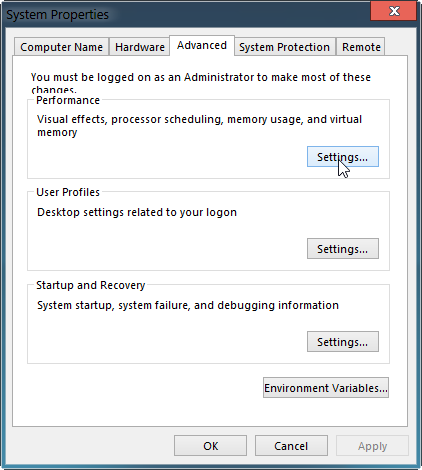This screenshot has height=470, width=422.
Task: Close the System Properties window
Action: coord(394,11)
